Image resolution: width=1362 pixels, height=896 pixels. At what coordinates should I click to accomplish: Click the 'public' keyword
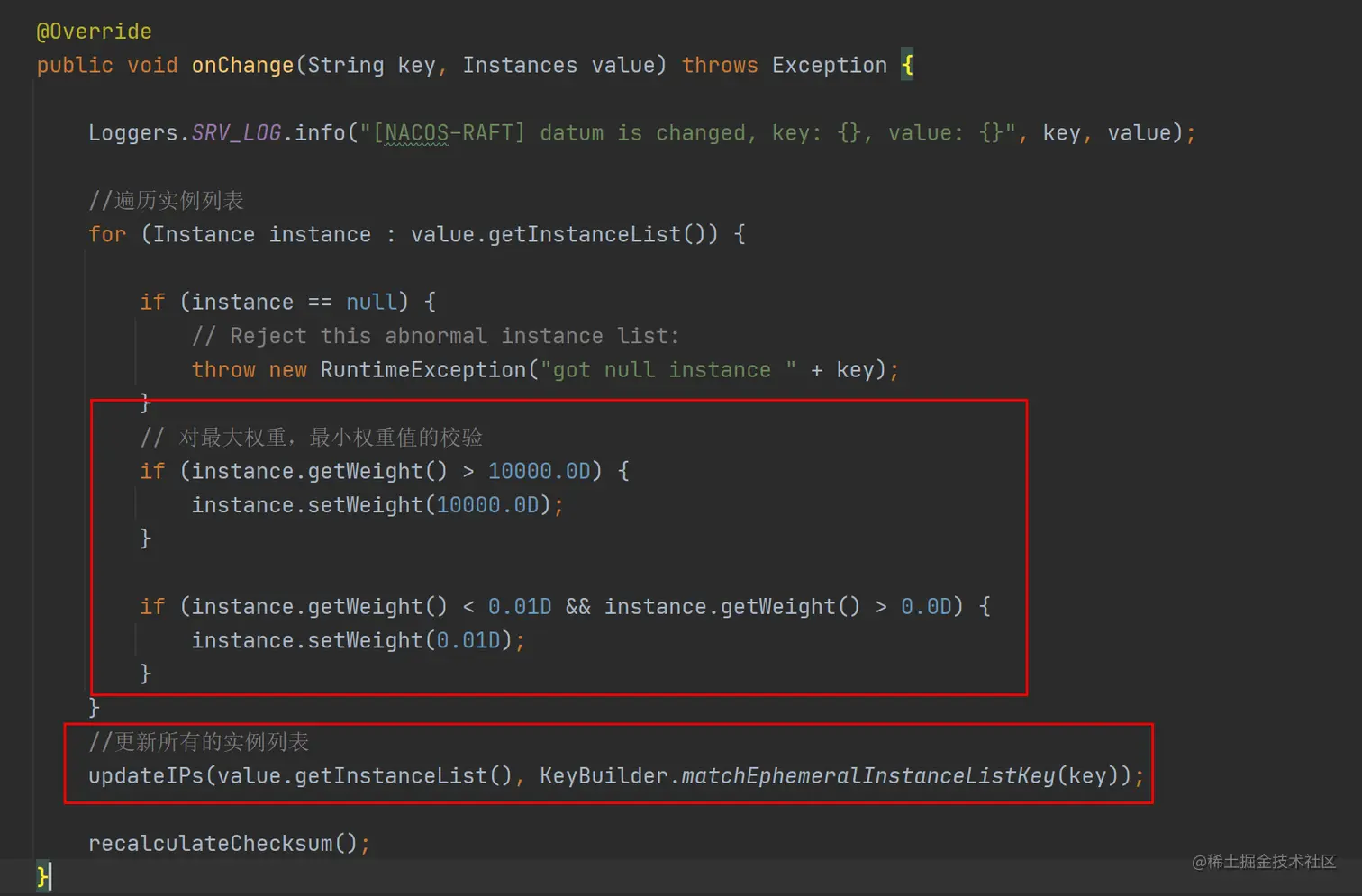[x=75, y=66]
